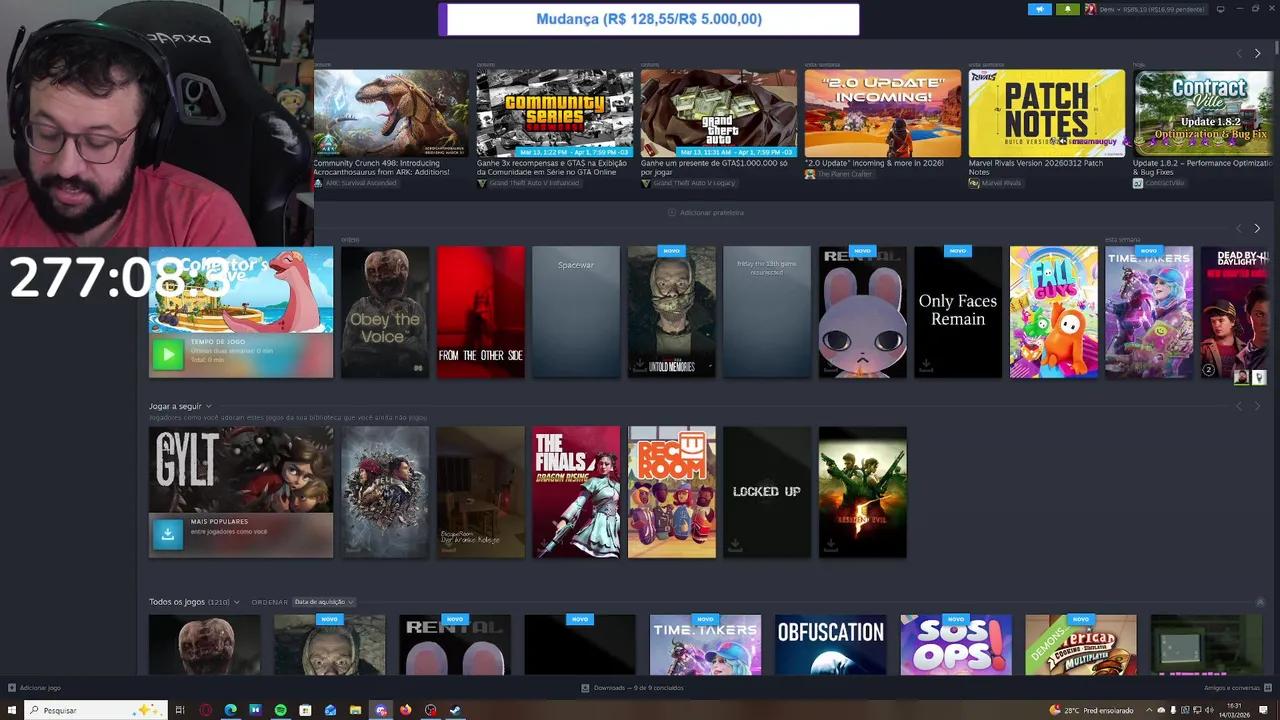Image resolution: width=1280 pixels, height=720 pixels.
Task: Open Downloads status in bottom bar
Action: (x=633, y=688)
